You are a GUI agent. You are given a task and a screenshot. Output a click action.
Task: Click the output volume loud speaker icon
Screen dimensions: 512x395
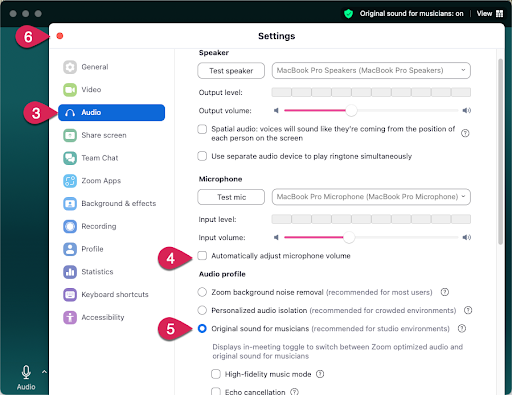pyautogui.click(x=467, y=110)
